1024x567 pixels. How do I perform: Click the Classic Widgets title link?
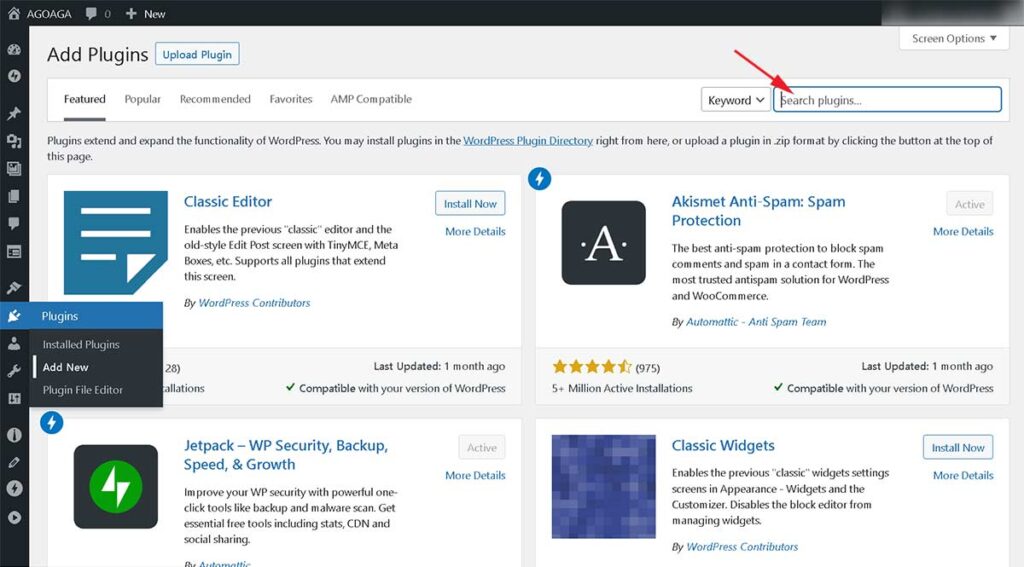723,446
